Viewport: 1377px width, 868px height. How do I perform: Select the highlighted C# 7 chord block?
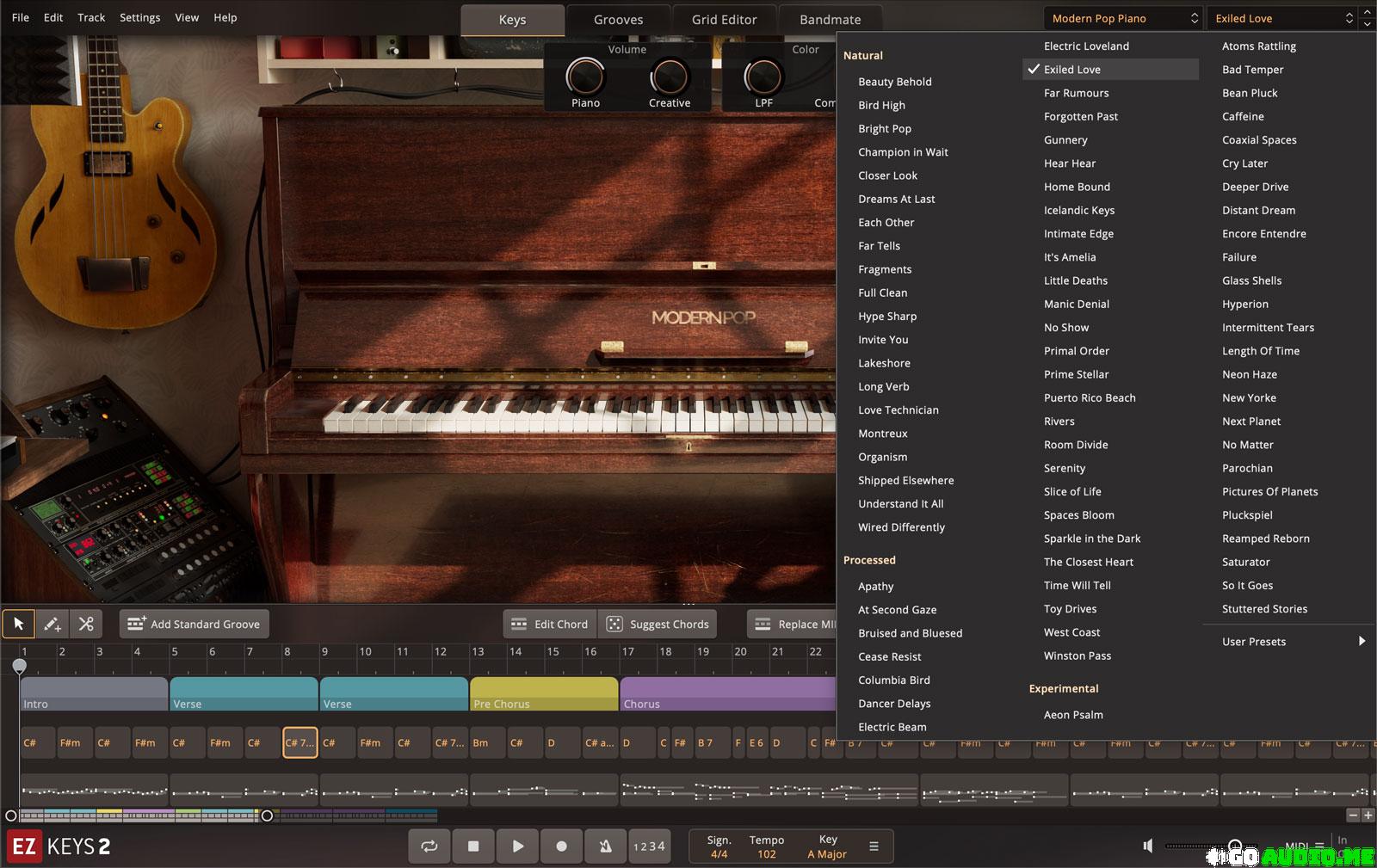(300, 742)
